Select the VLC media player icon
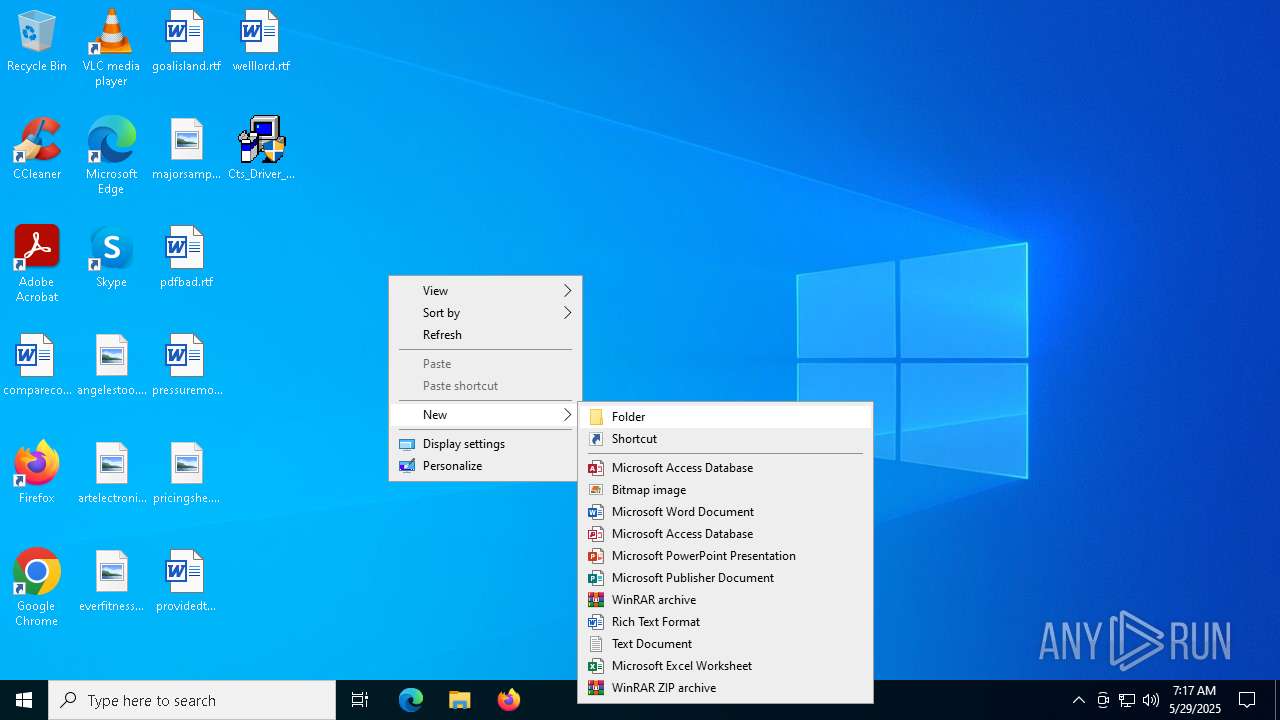The width and height of the screenshot is (1280, 720). point(111,48)
